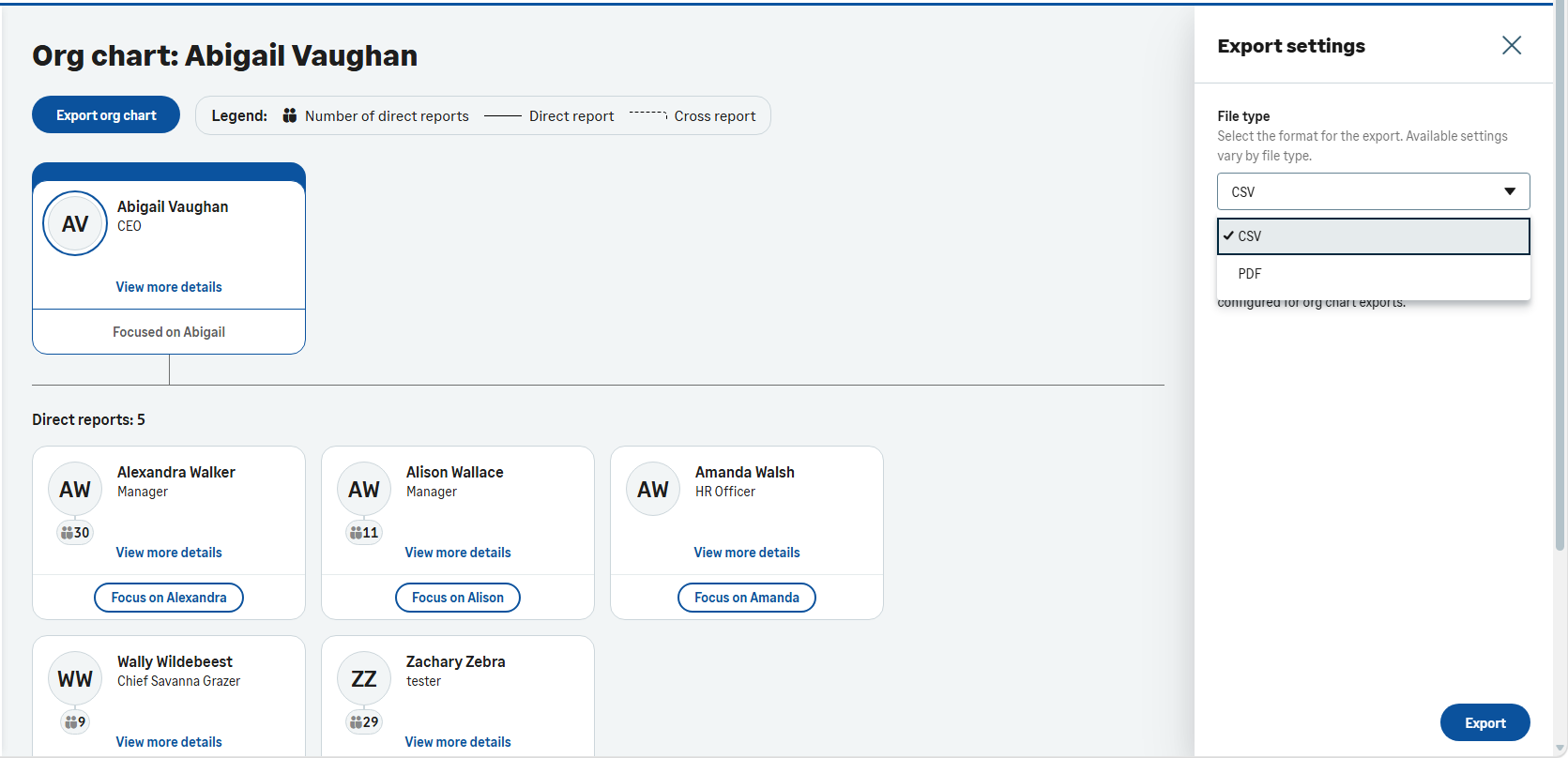The image size is (1568, 758).
Task: Confirm with the Export button
Action: coord(1485,722)
